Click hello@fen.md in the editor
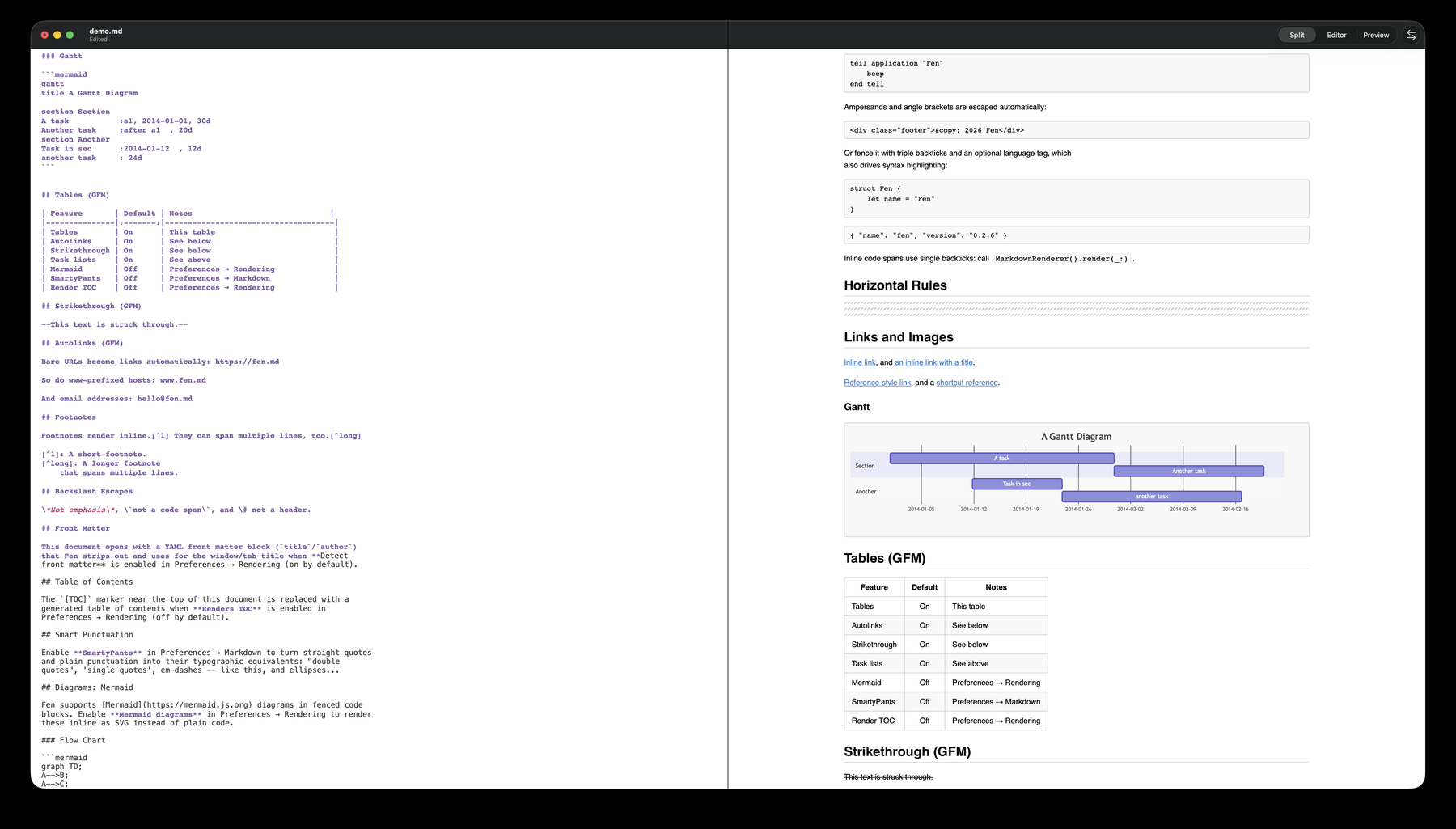 tap(165, 399)
